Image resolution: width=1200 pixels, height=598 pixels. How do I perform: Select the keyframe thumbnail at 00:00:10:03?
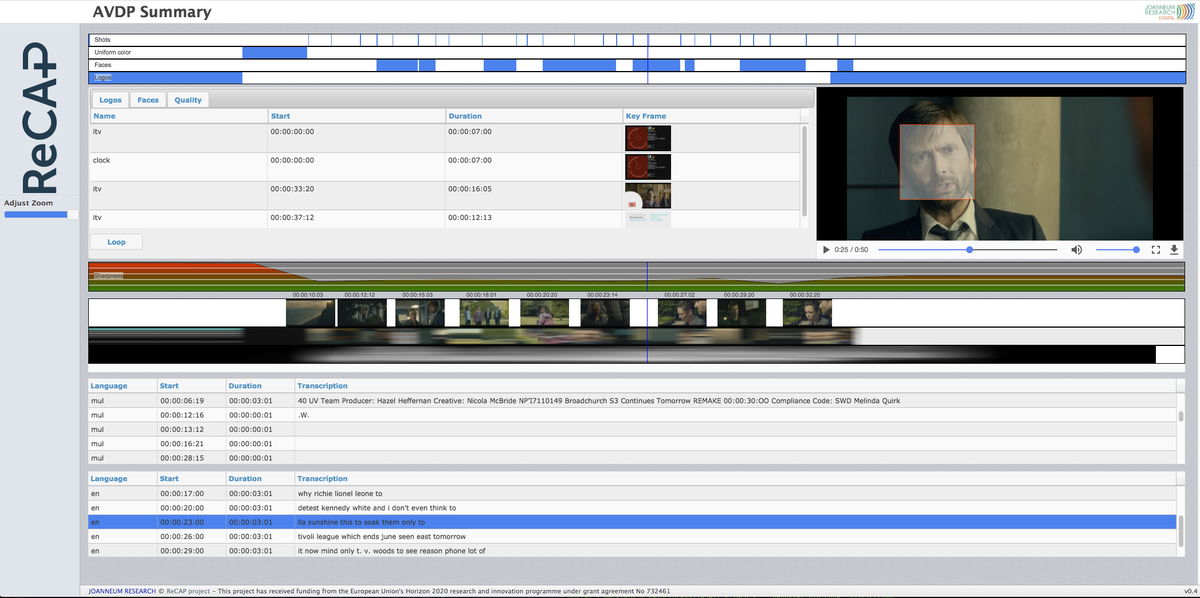coord(311,313)
